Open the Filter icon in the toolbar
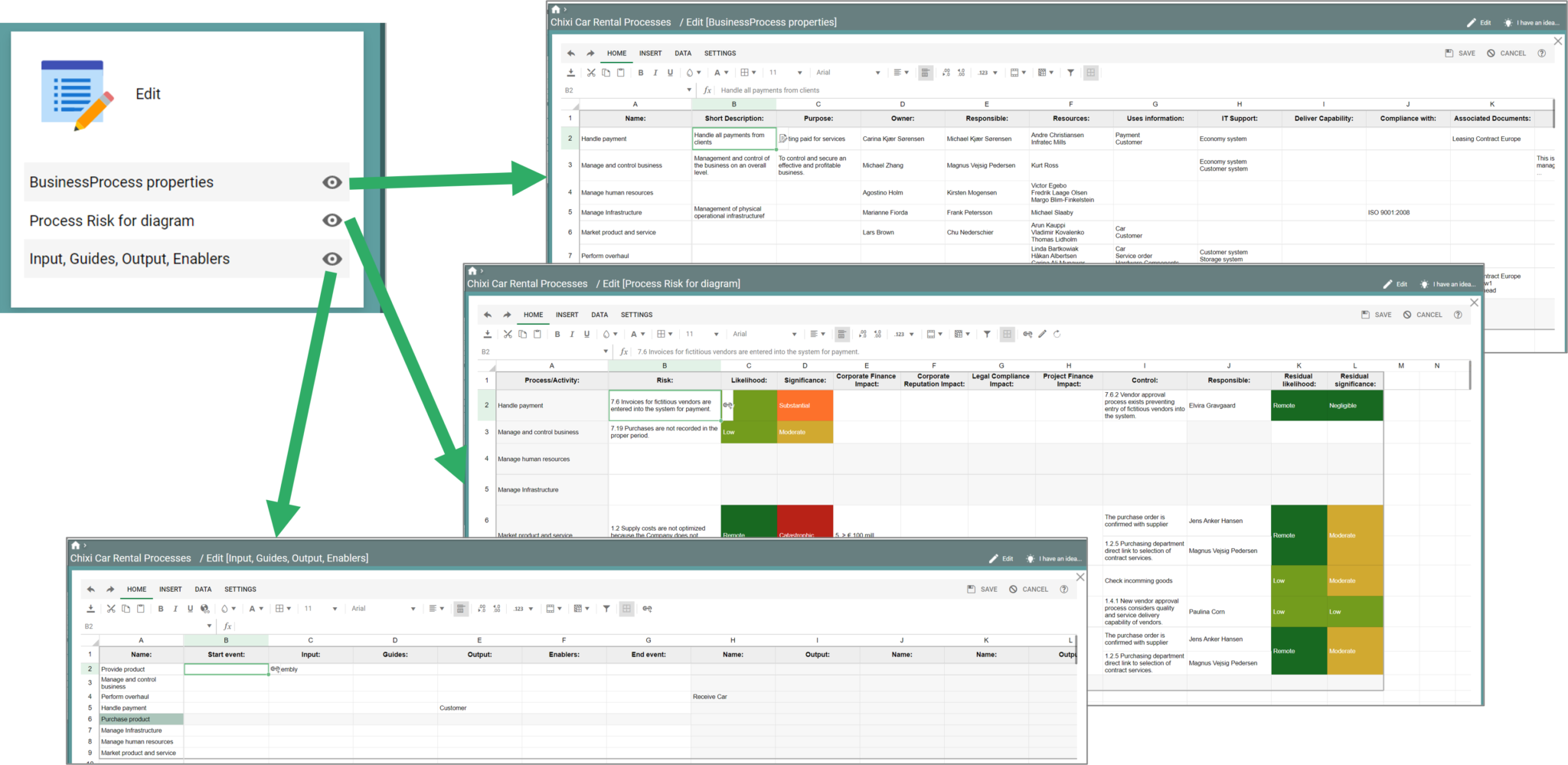Viewport: 1568px width, 765px height. coord(1070,73)
